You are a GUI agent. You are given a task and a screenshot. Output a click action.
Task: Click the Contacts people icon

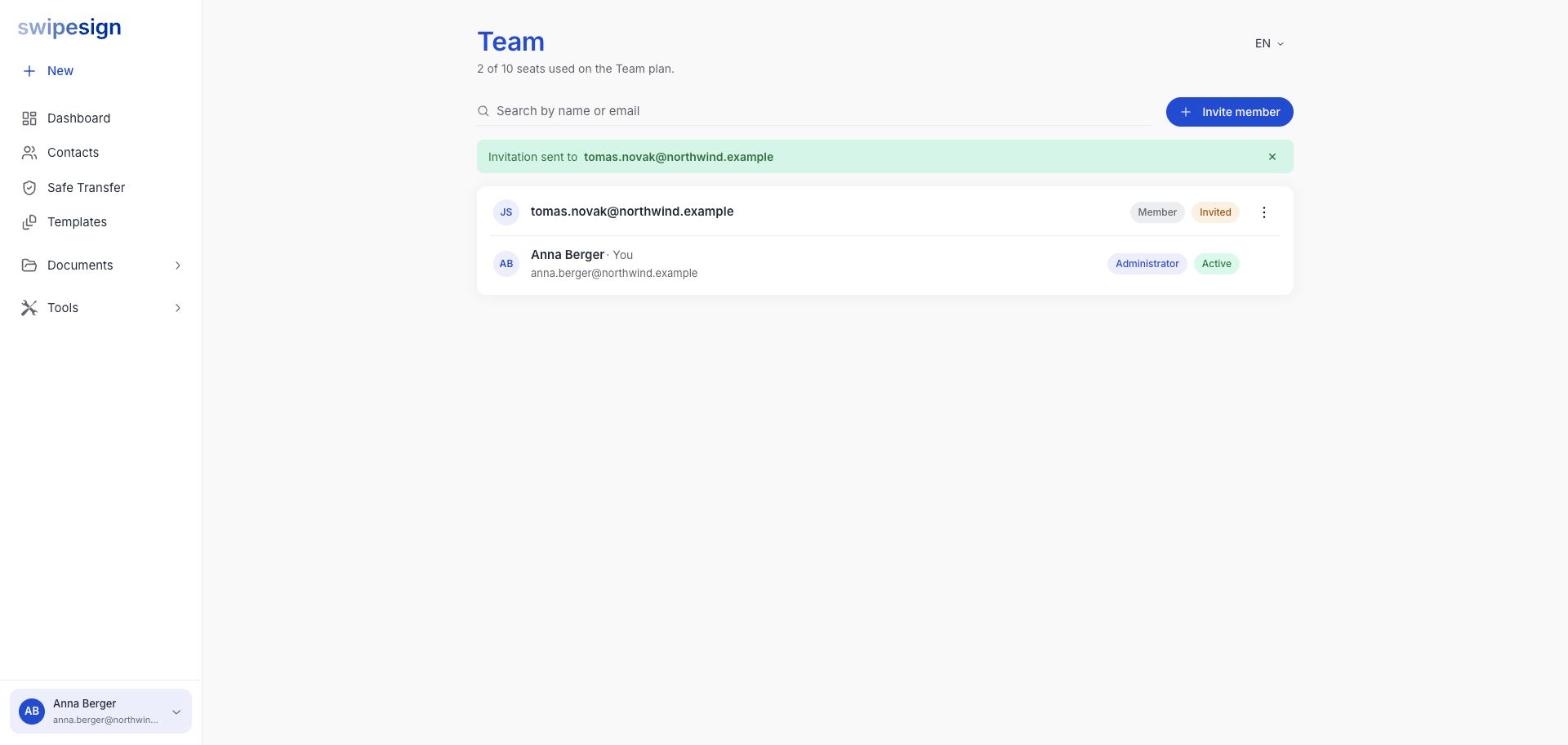[29, 153]
